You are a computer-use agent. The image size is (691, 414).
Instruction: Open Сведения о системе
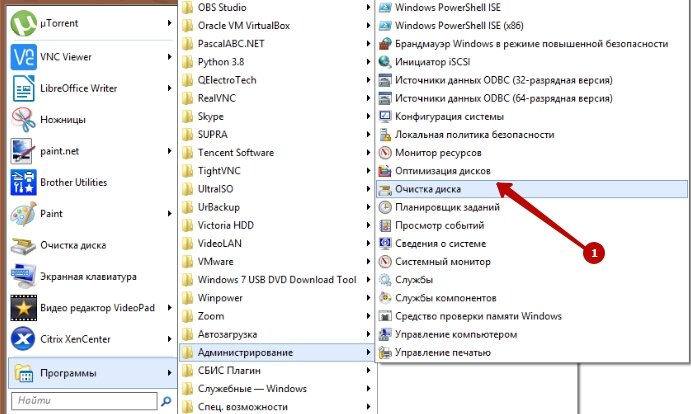[532, 243]
